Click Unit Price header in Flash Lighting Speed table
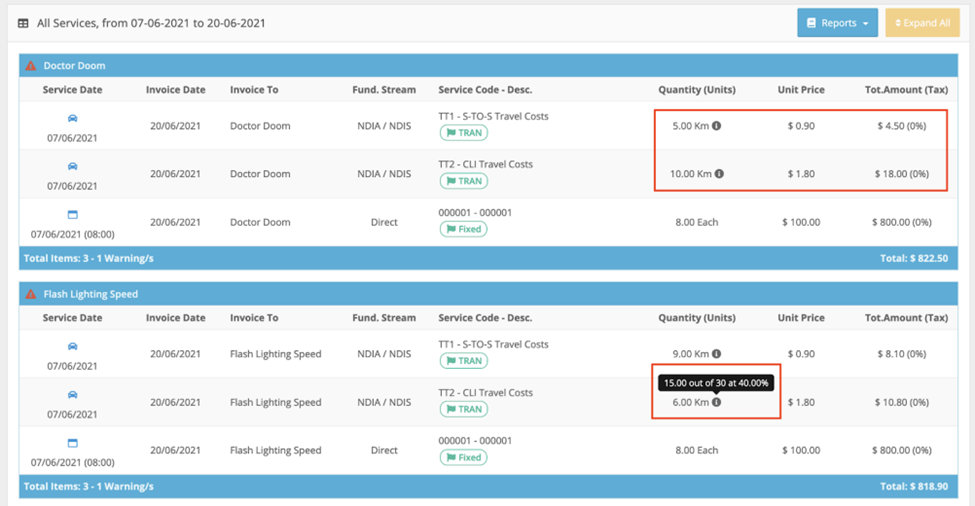Screen dimensions: 975x506 801,318
